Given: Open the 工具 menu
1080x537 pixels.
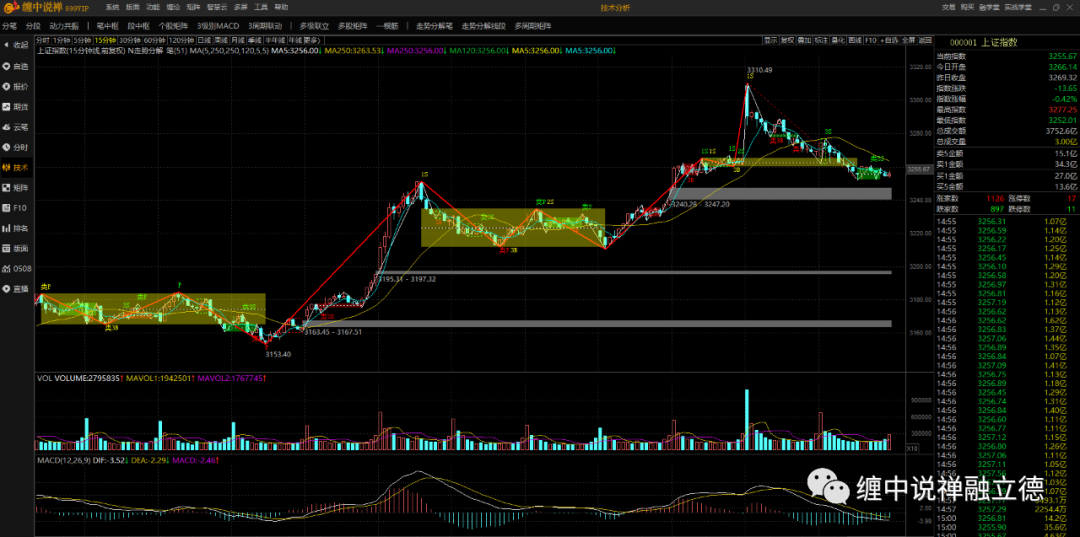Looking at the screenshot, I should pyautogui.click(x=261, y=8).
